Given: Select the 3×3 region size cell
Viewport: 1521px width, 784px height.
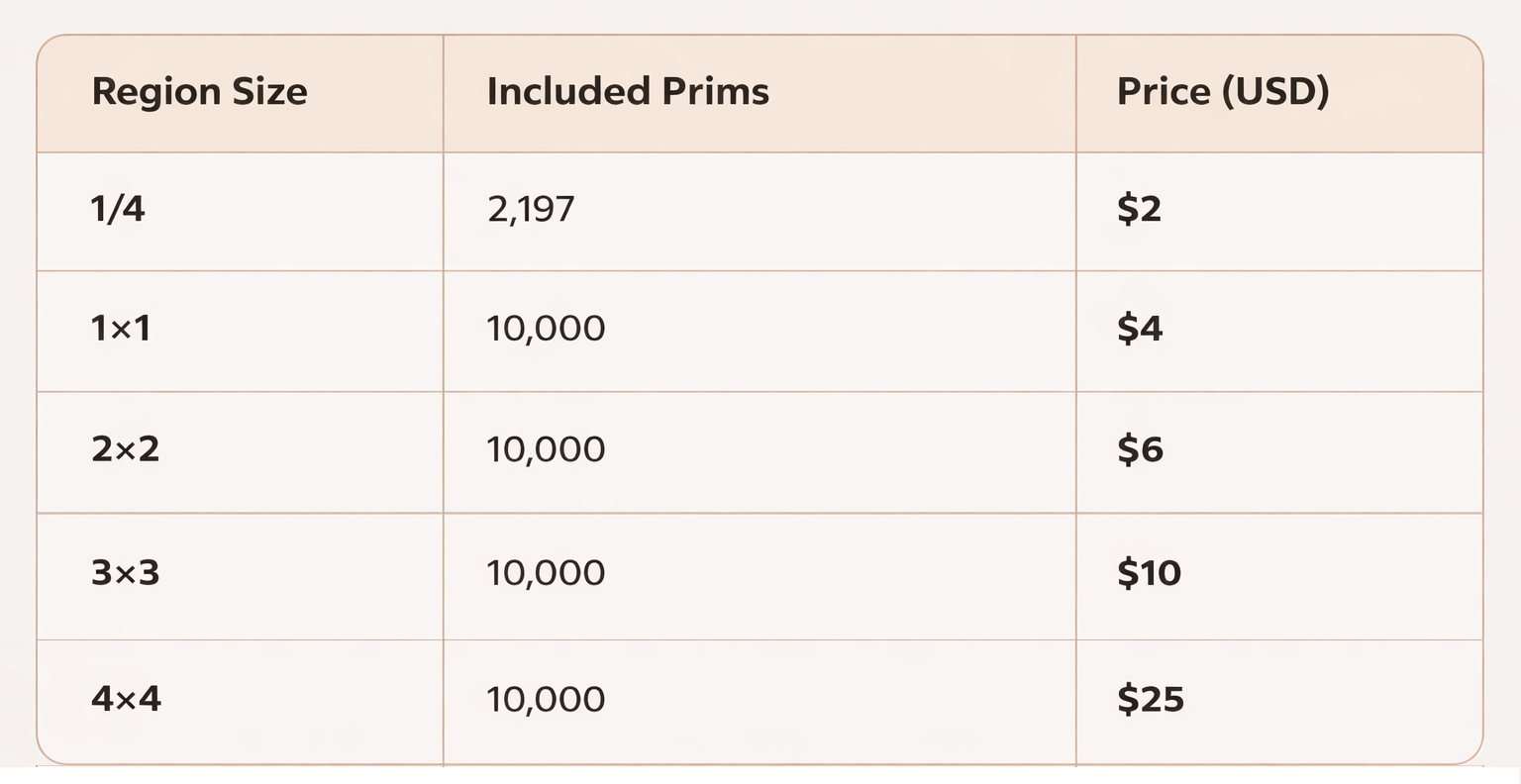Looking at the screenshot, I should [125, 573].
